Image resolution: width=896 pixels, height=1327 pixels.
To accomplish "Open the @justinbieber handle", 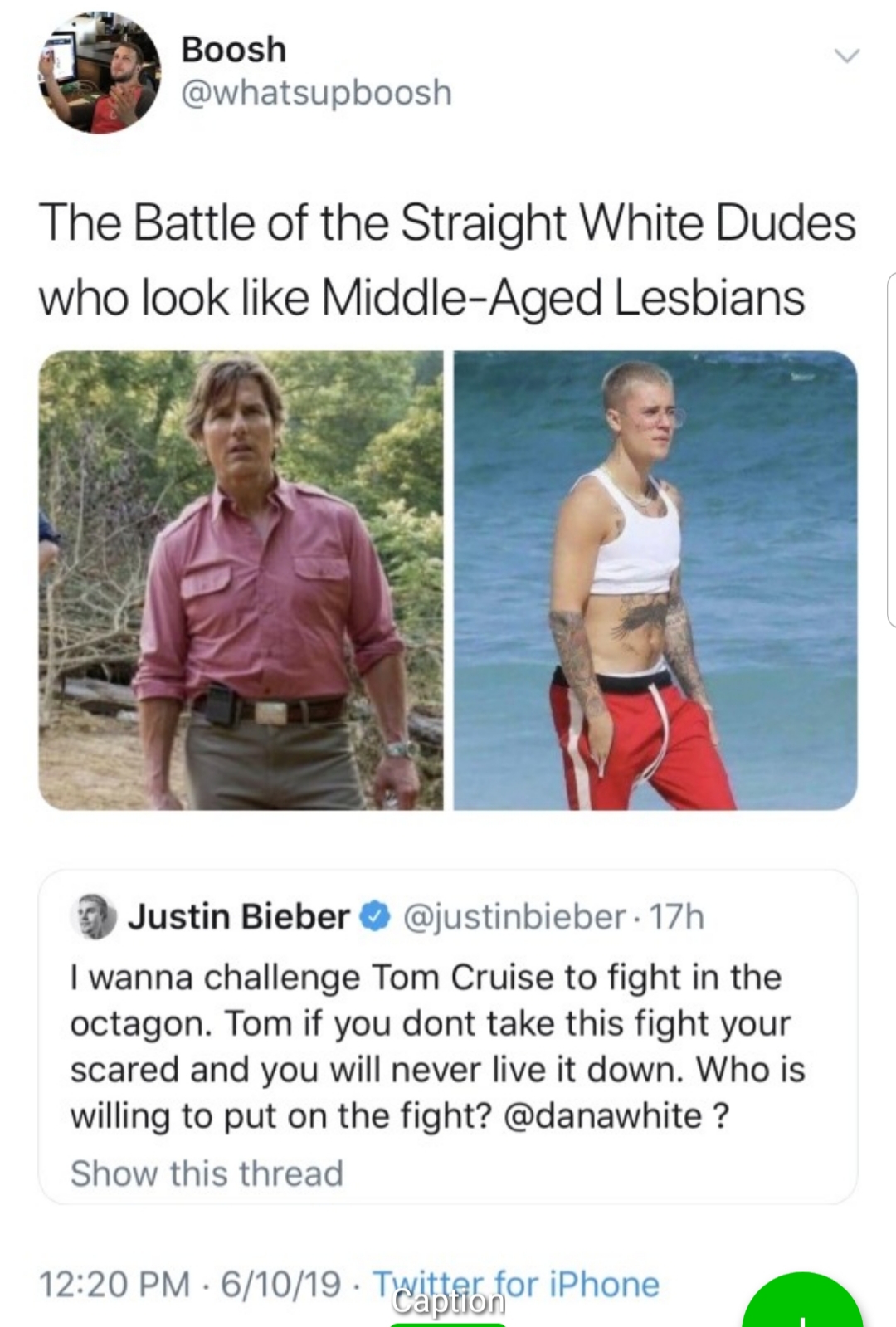I will pos(514,917).
